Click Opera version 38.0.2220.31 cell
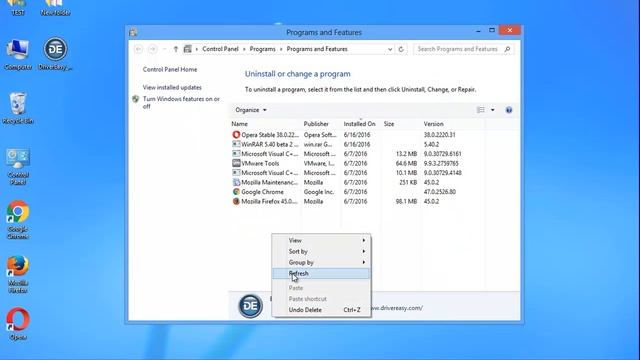This screenshot has height=360, width=640. click(x=439, y=135)
